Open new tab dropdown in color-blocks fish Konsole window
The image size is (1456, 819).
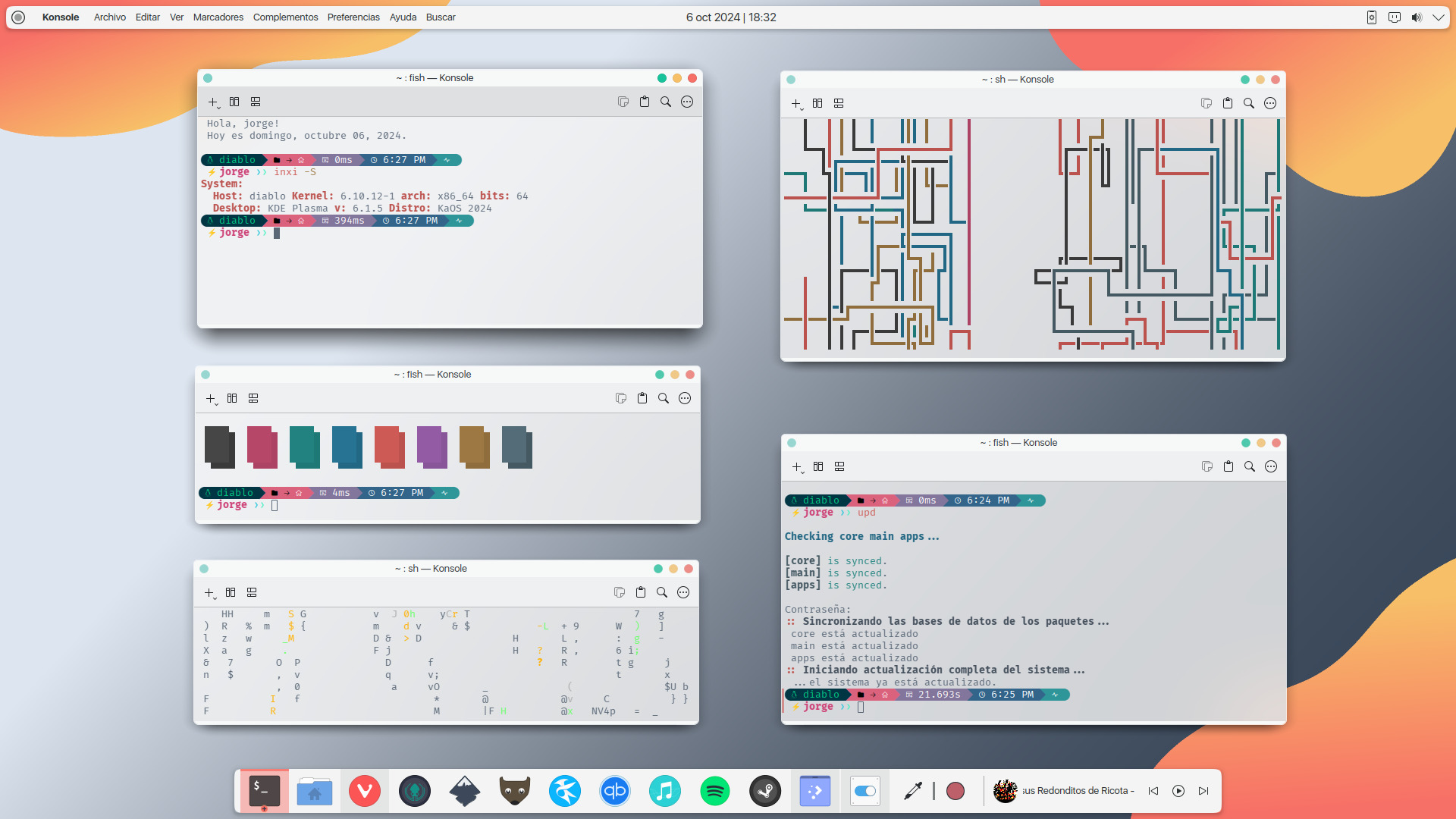212,399
